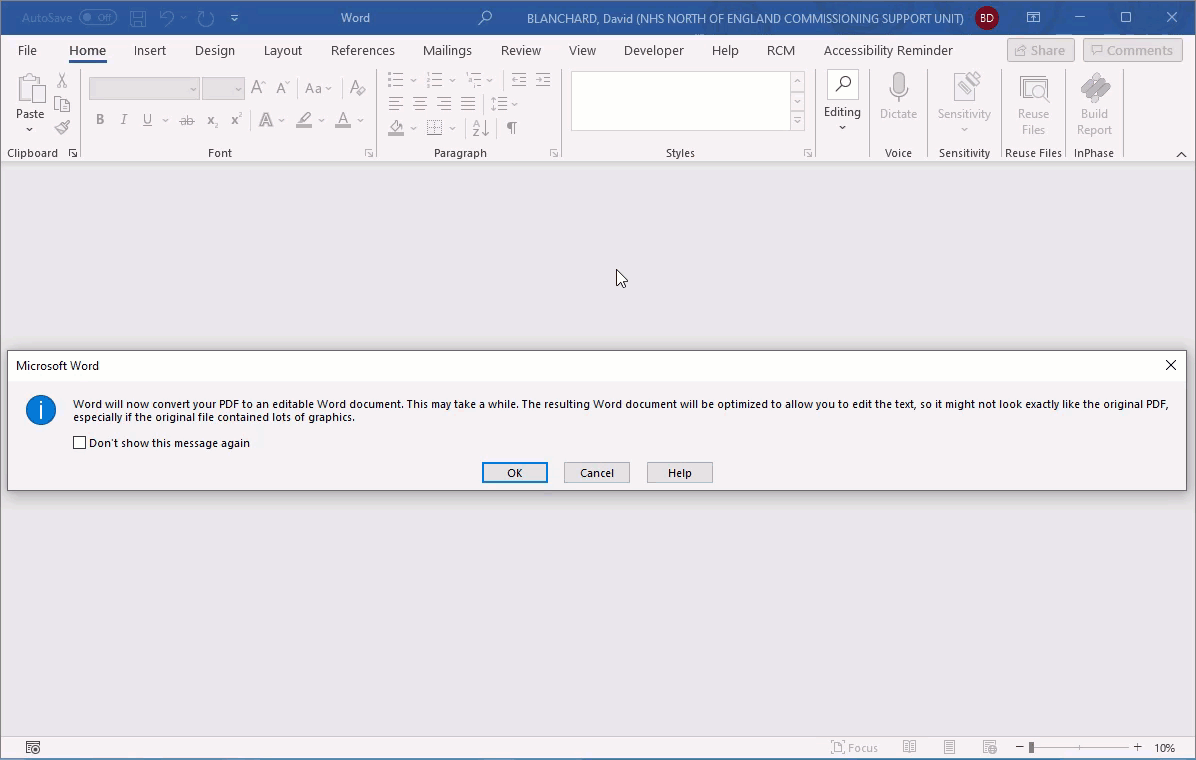Apply Strikethrough formatting
Screen dimensions: 1196x760
187,121
